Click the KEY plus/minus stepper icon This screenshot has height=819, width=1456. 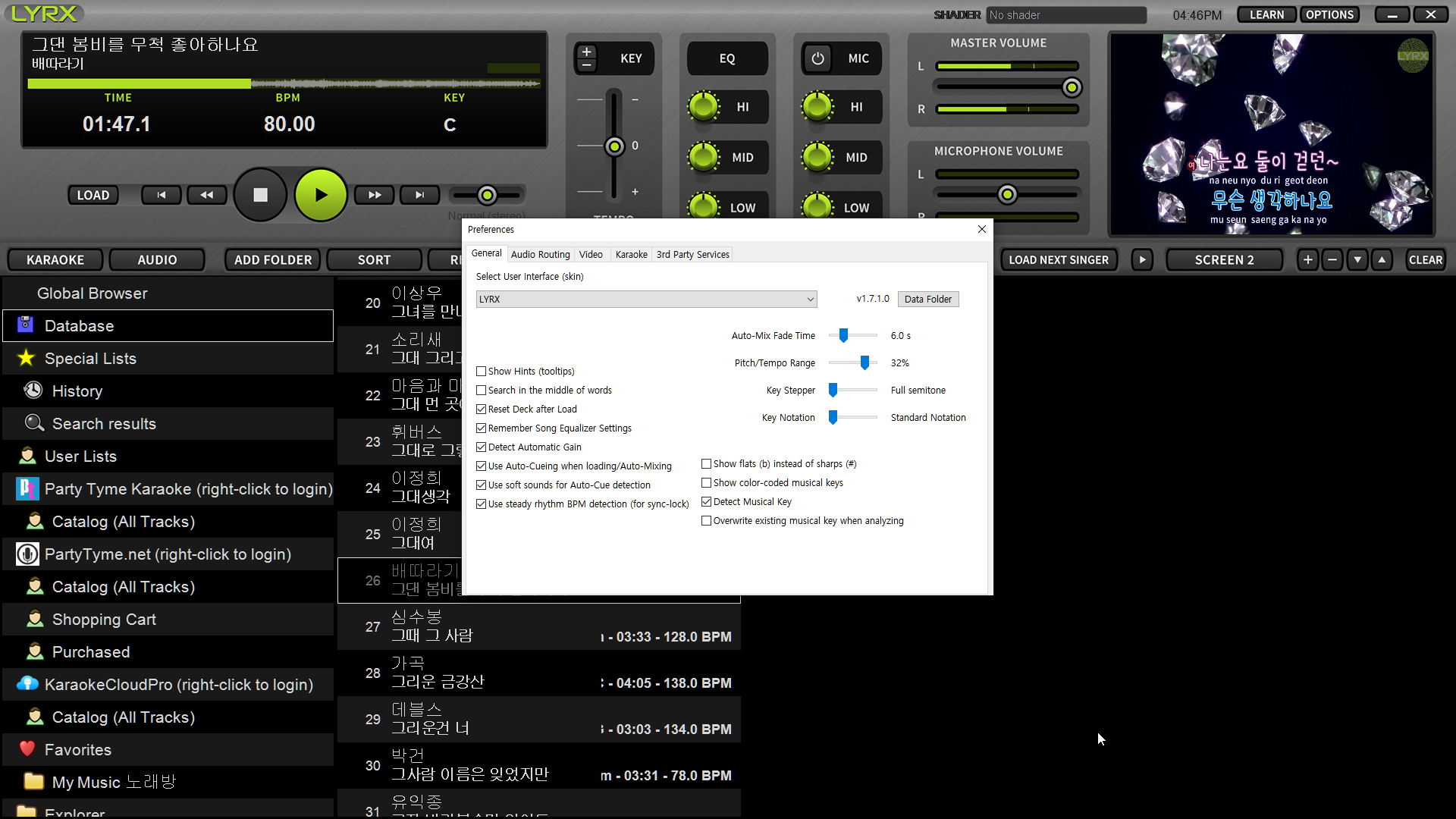(x=586, y=58)
